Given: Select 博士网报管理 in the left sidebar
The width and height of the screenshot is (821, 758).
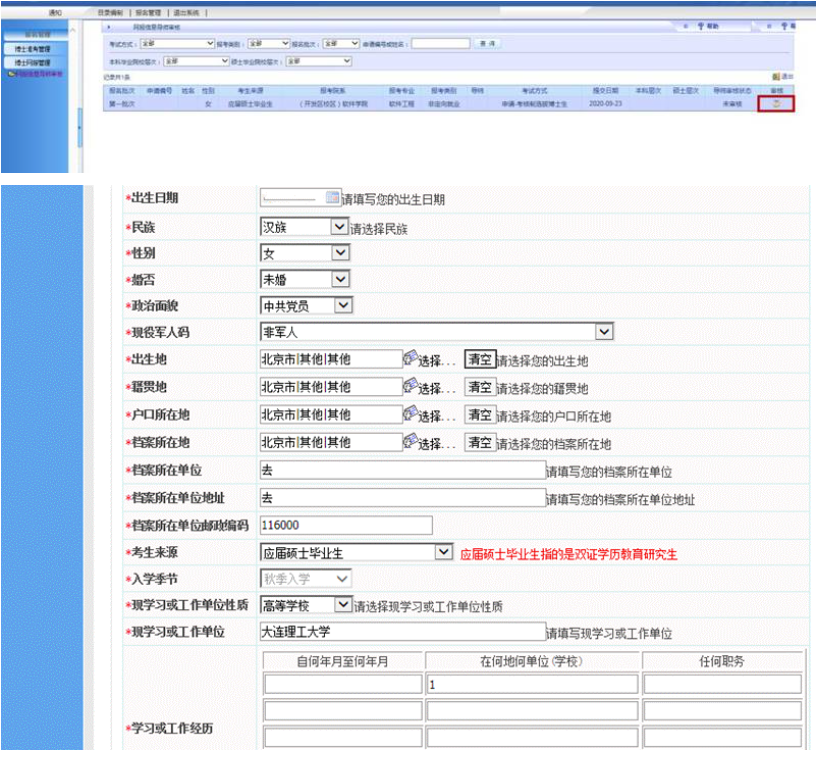Looking at the screenshot, I should pyautogui.click(x=33, y=62).
